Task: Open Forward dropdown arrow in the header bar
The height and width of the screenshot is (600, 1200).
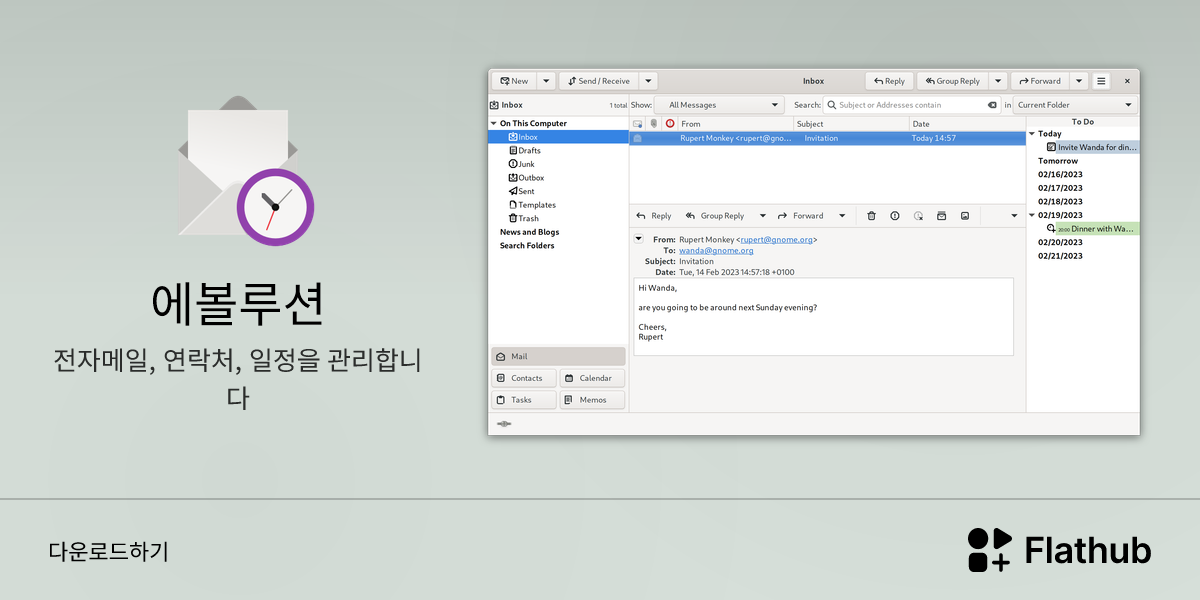Action: [1079, 81]
